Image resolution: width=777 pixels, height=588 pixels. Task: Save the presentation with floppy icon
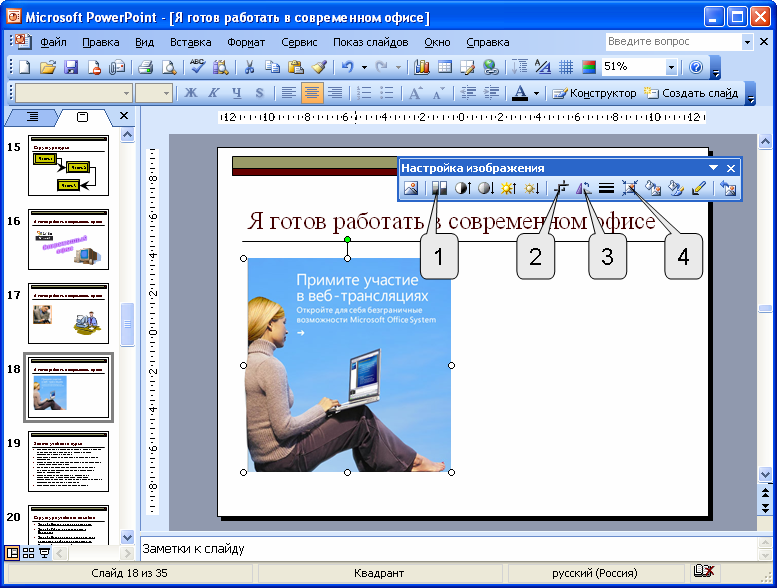point(71,67)
